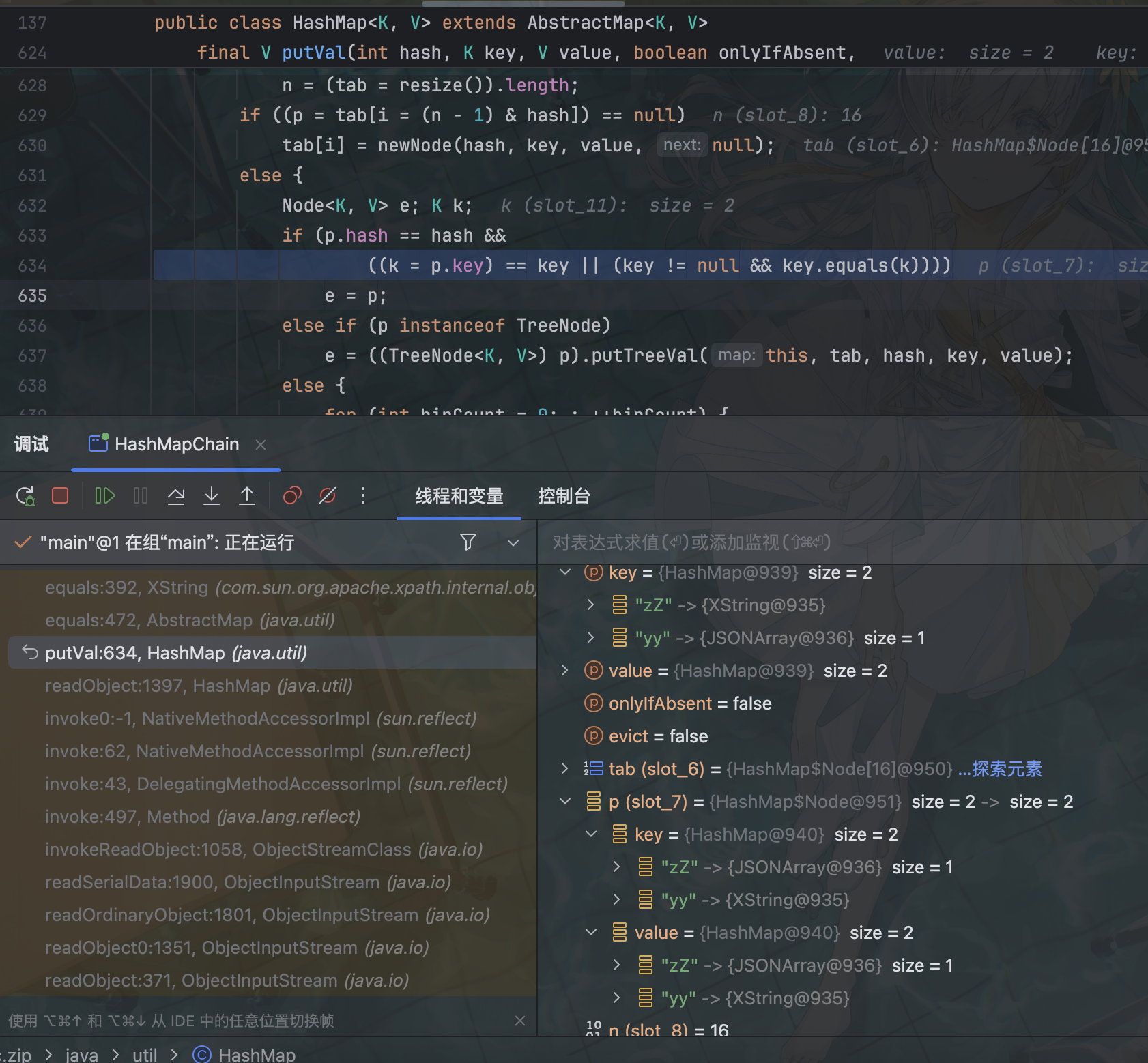Open the thread filter icon

(468, 542)
